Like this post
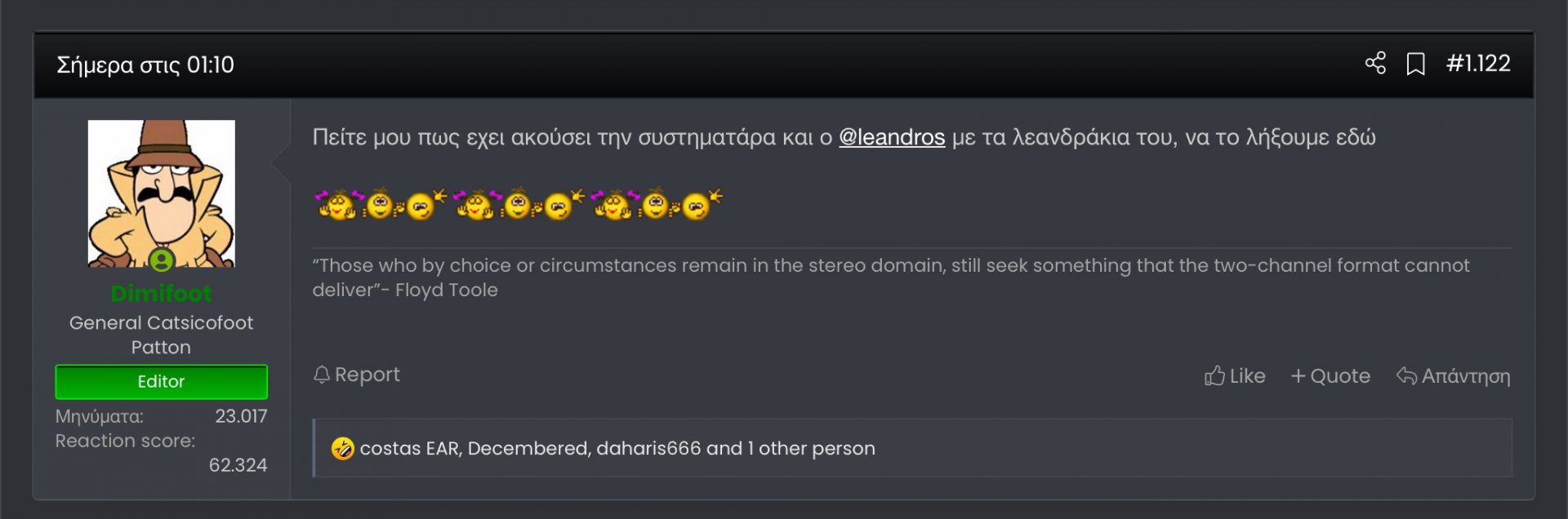 1235,376
